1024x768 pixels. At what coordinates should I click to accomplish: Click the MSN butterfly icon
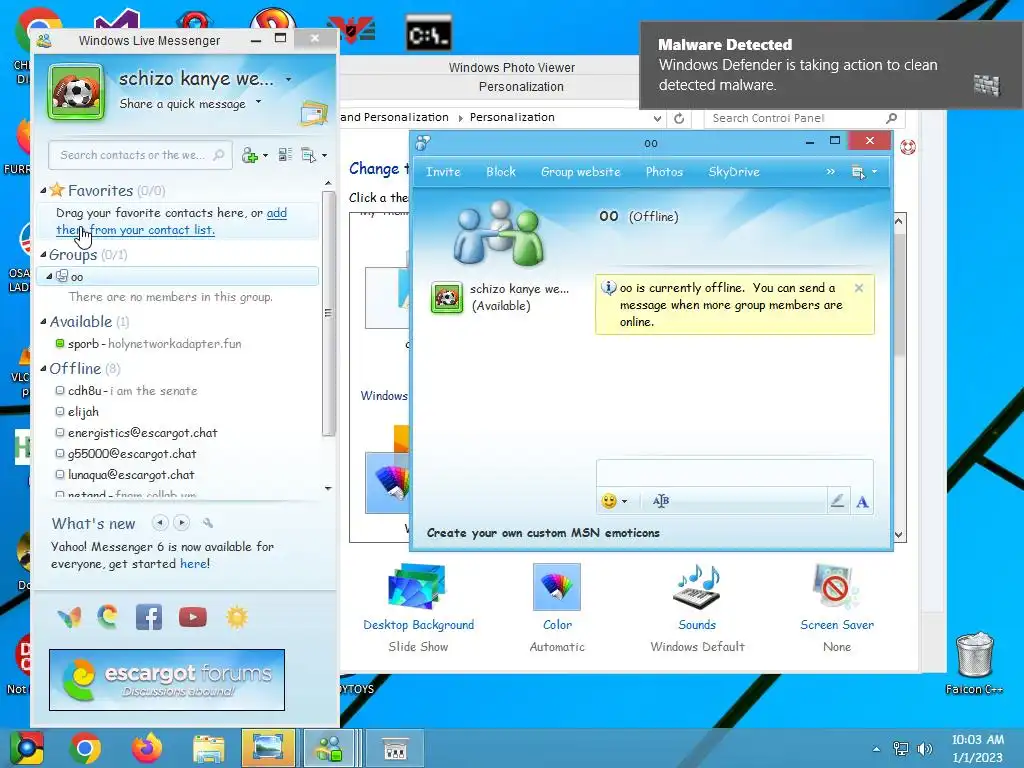(x=69, y=616)
